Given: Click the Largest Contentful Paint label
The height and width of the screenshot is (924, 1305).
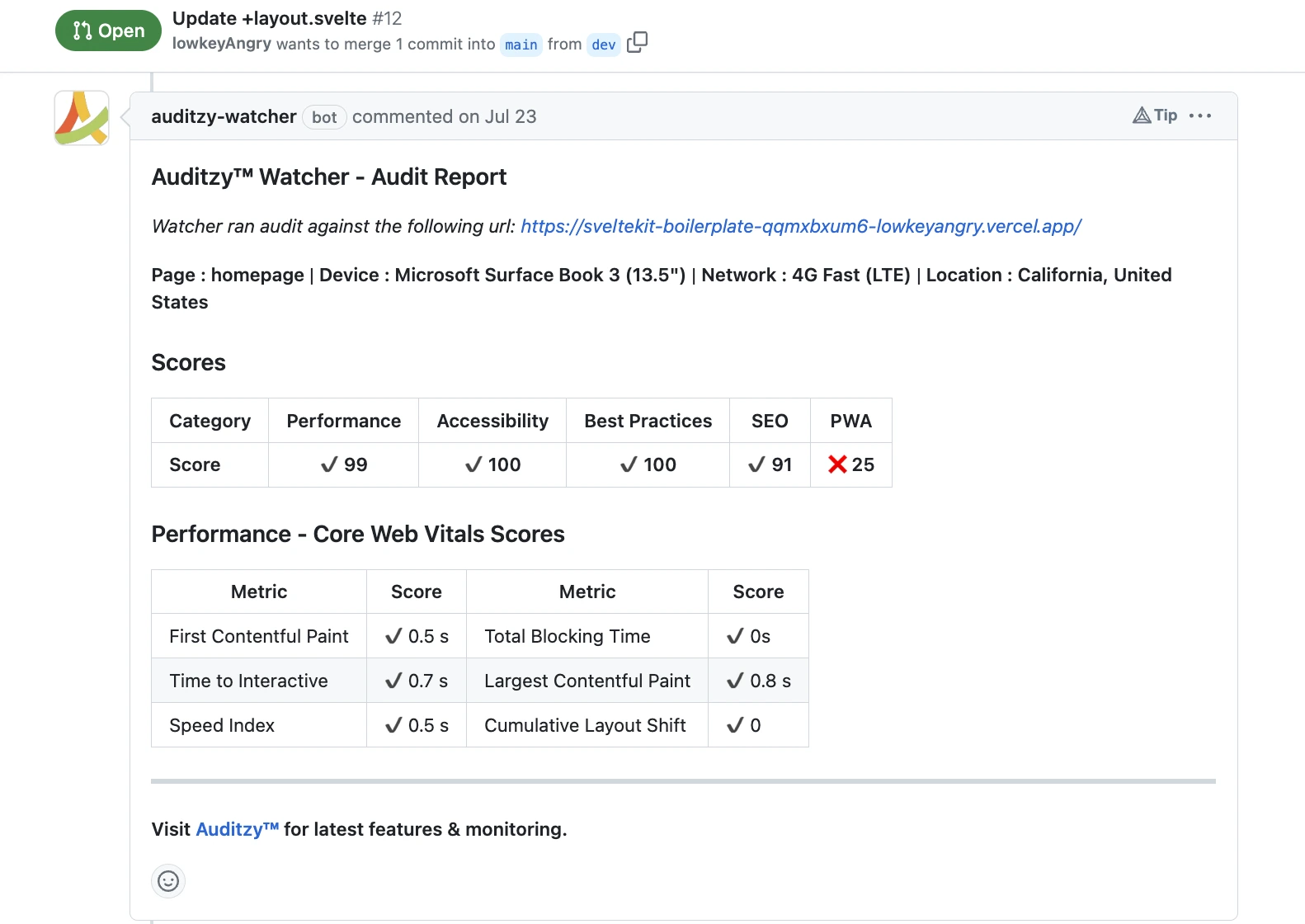Looking at the screenshot, I should (587, 681).
